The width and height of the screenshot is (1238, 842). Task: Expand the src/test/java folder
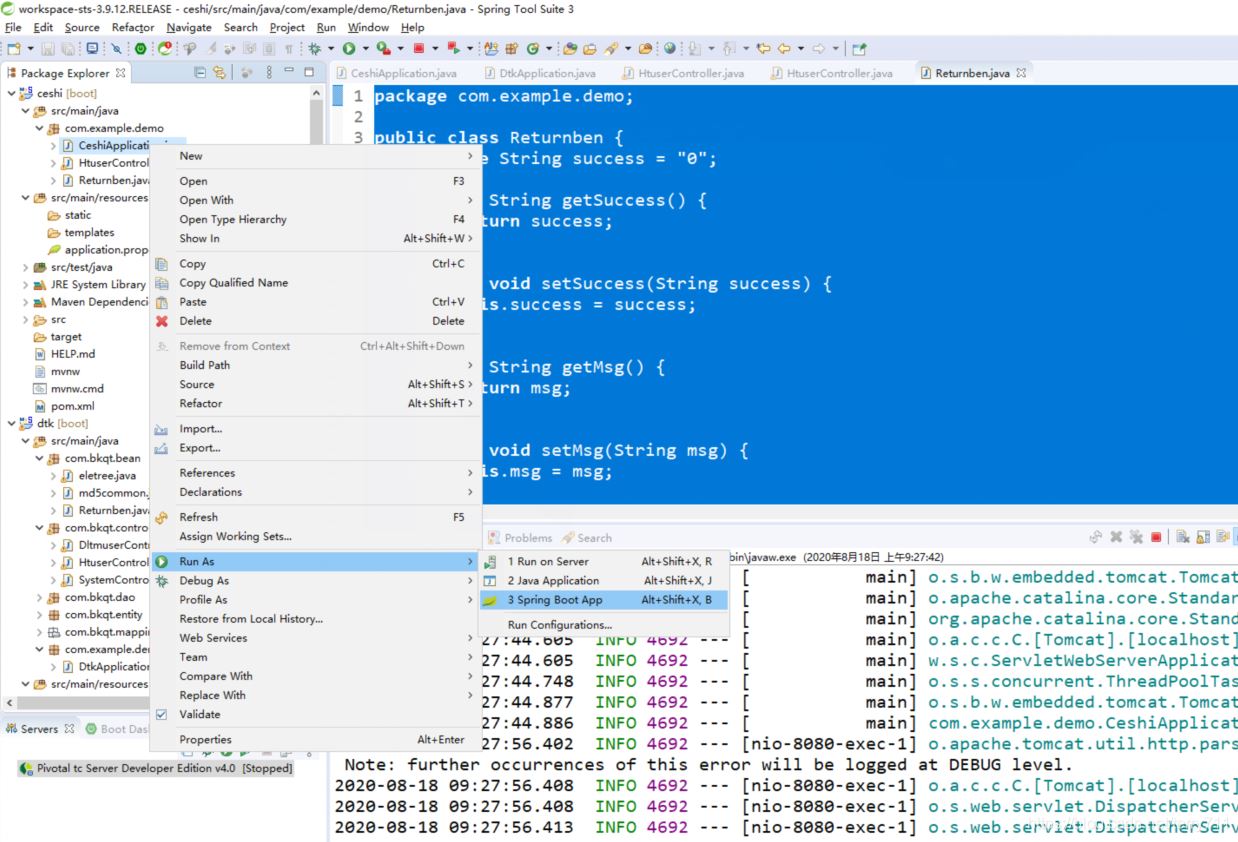25,267
